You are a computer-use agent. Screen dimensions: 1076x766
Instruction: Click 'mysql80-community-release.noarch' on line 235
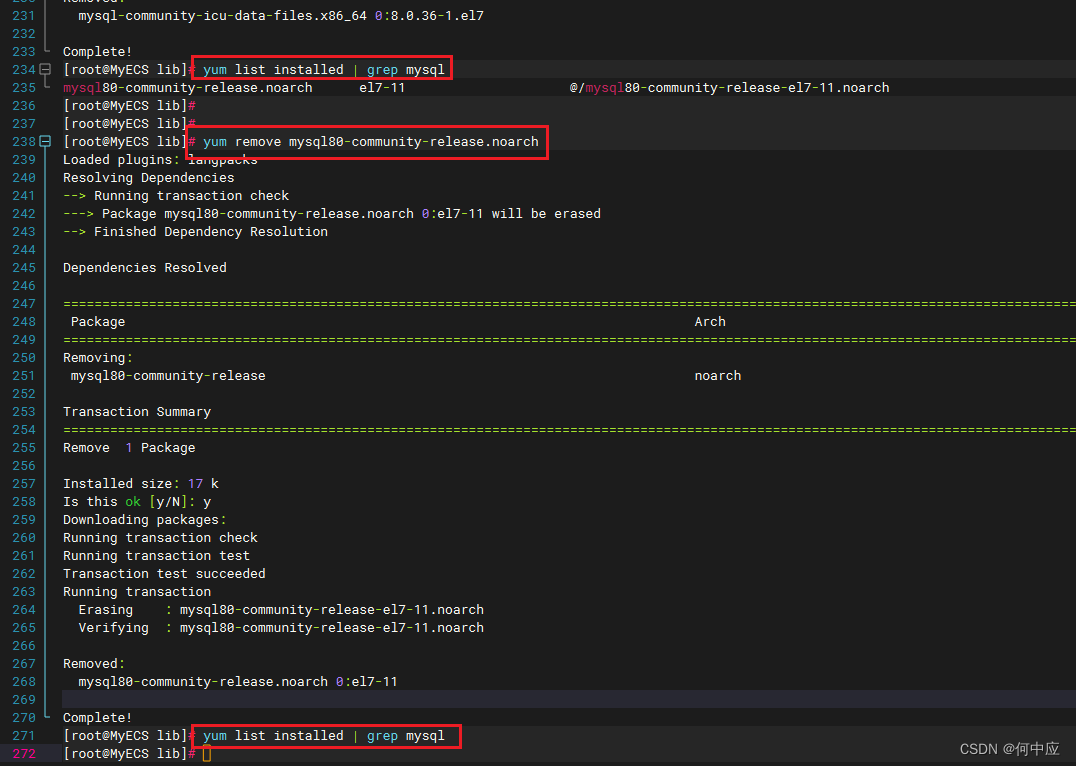pos(187,88)
